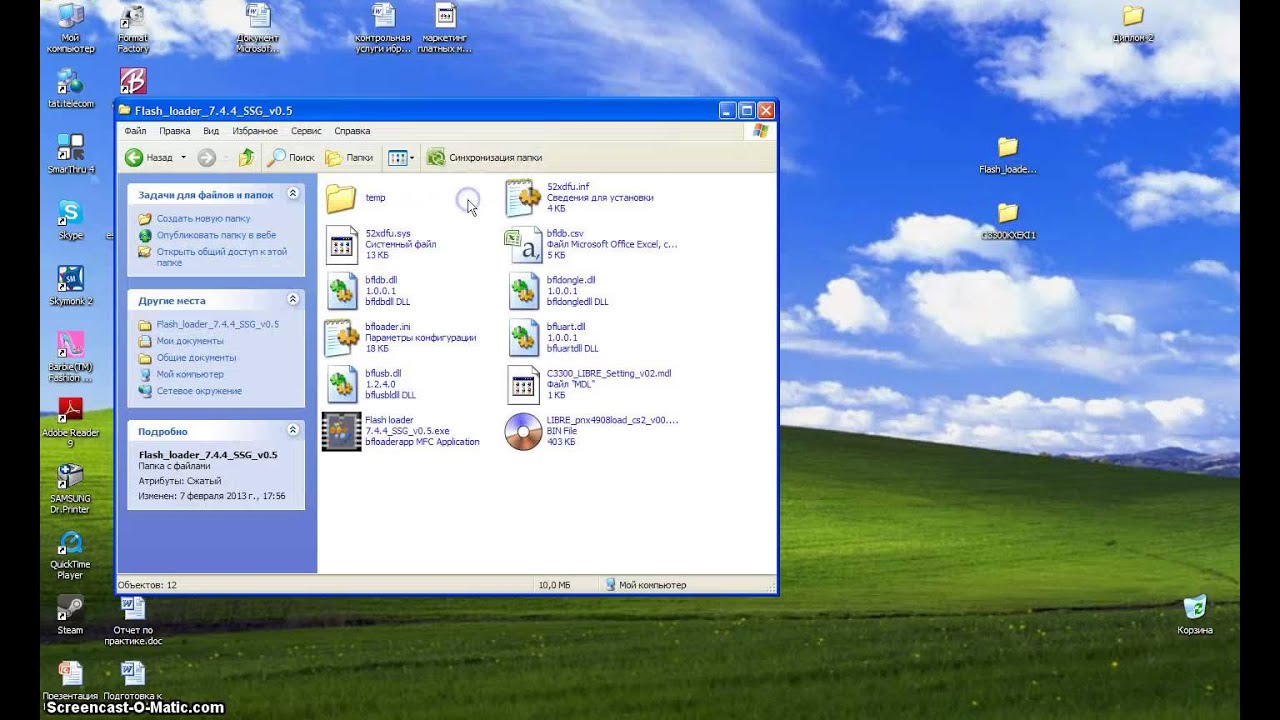Image resolution: width=1280 pixels, height=720 pixels.
Task: Select the bfldb.csv Excel file icon
Action: pos(523,245)
